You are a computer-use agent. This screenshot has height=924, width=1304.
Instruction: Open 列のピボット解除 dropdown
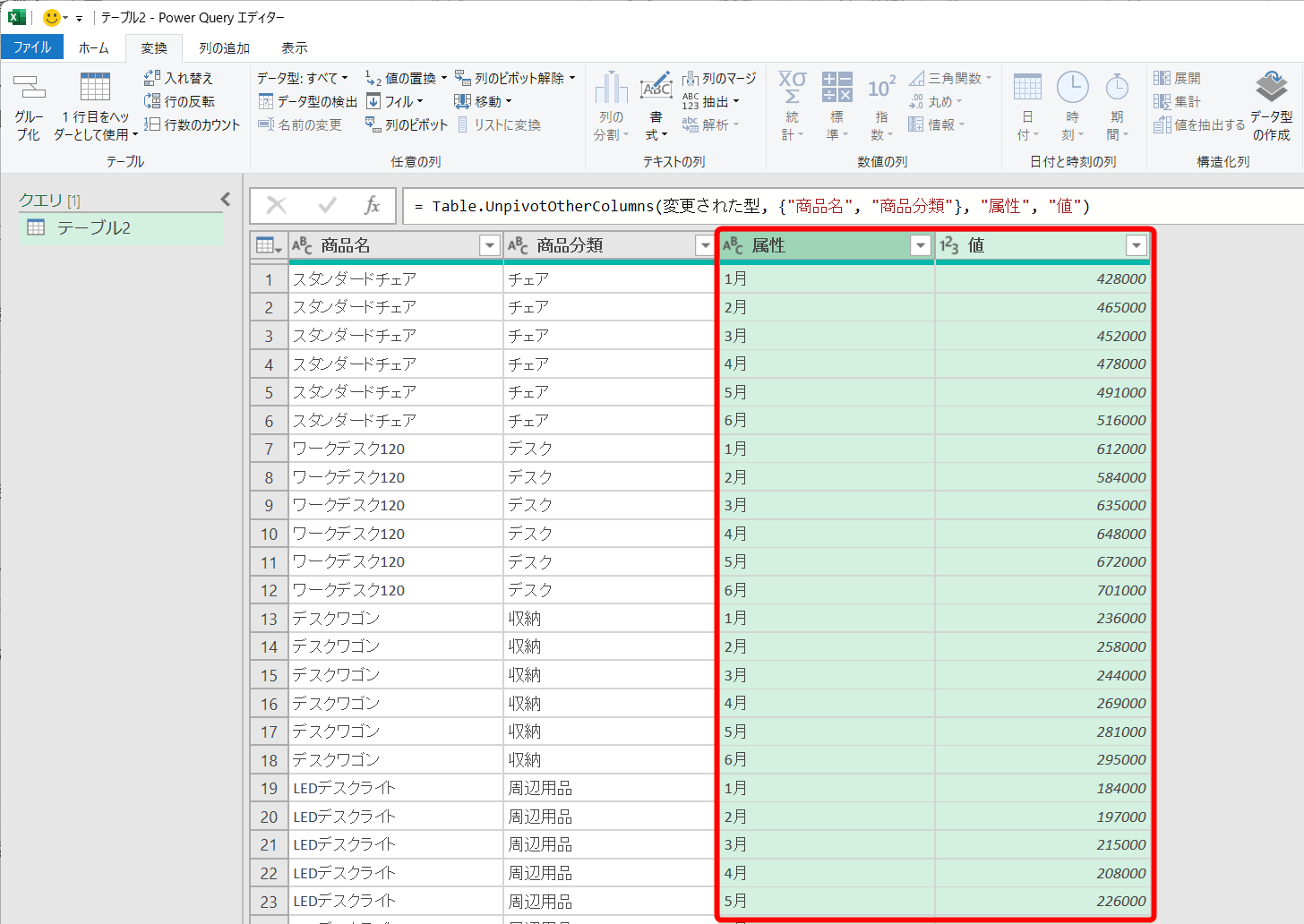click(x=514, y=78)
